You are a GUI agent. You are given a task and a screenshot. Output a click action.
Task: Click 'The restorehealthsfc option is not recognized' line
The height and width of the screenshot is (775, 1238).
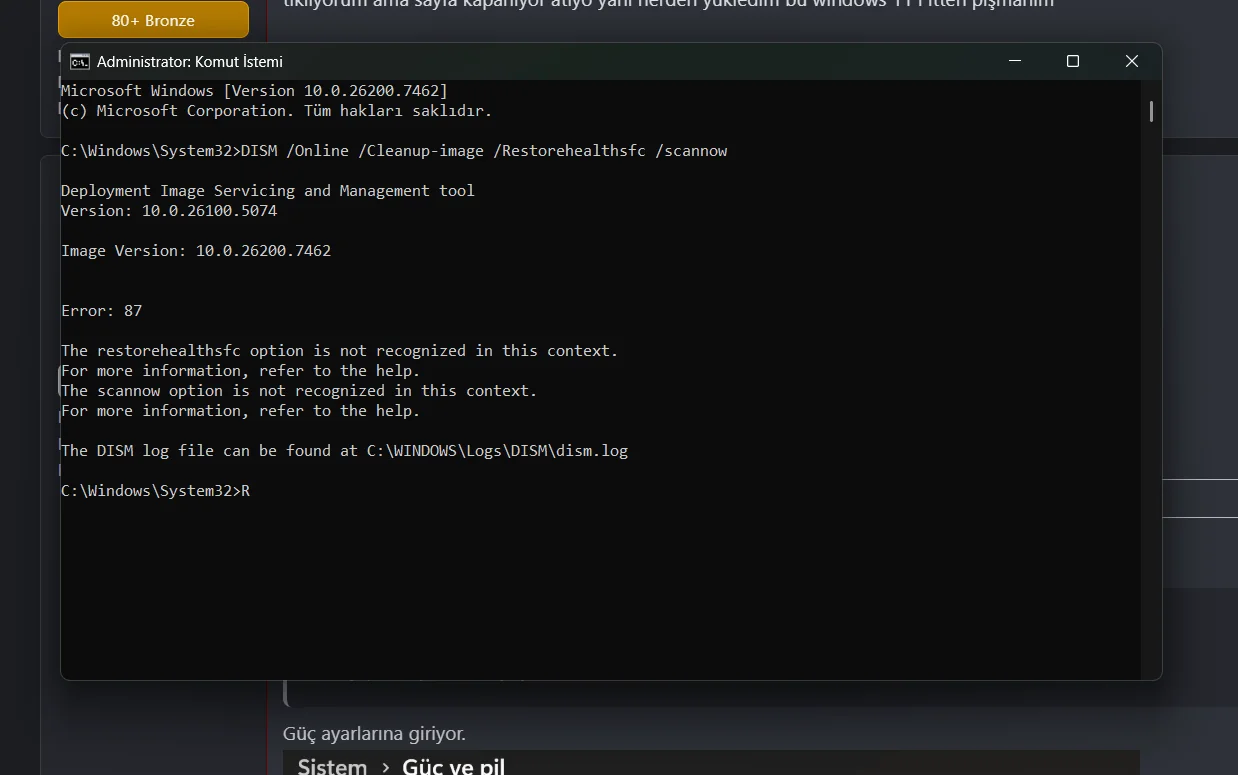point(340,351)
